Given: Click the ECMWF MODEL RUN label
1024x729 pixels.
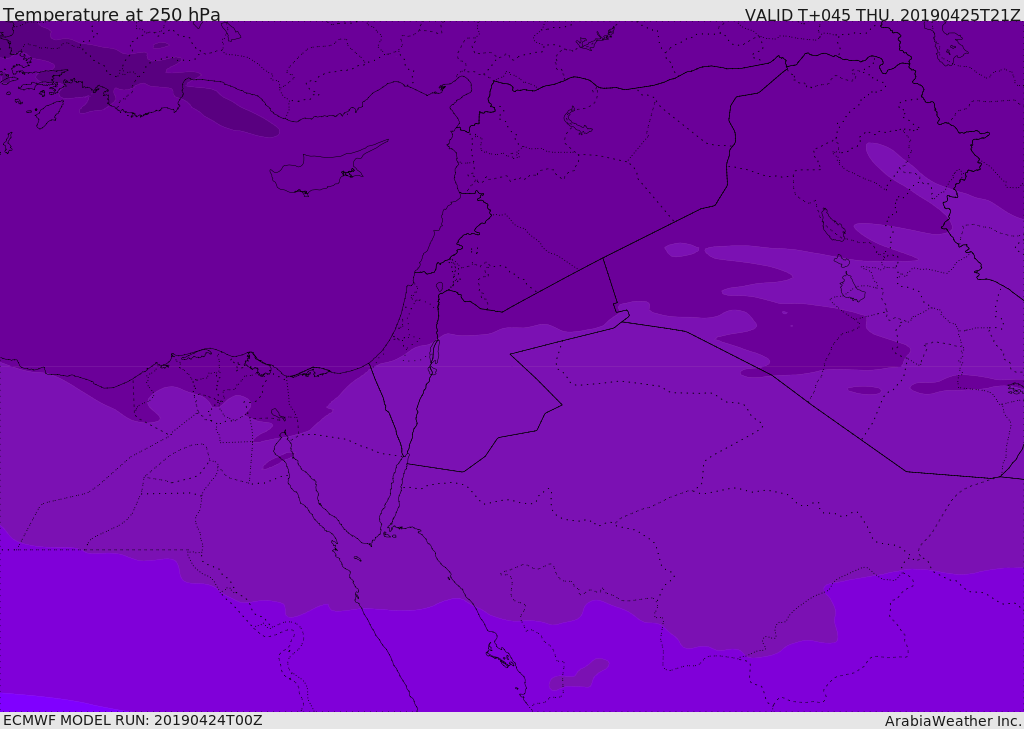Looking at the screenshot, I should [x=133, y=720].
